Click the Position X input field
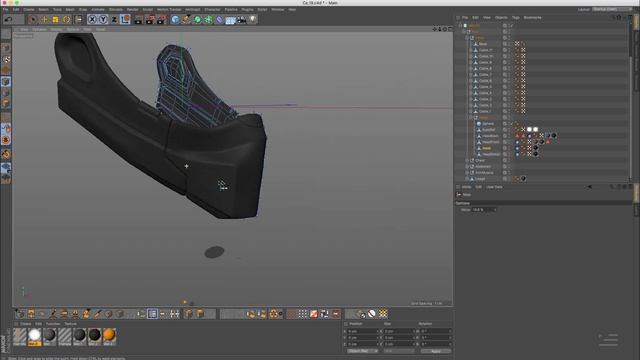 [363, 331]
